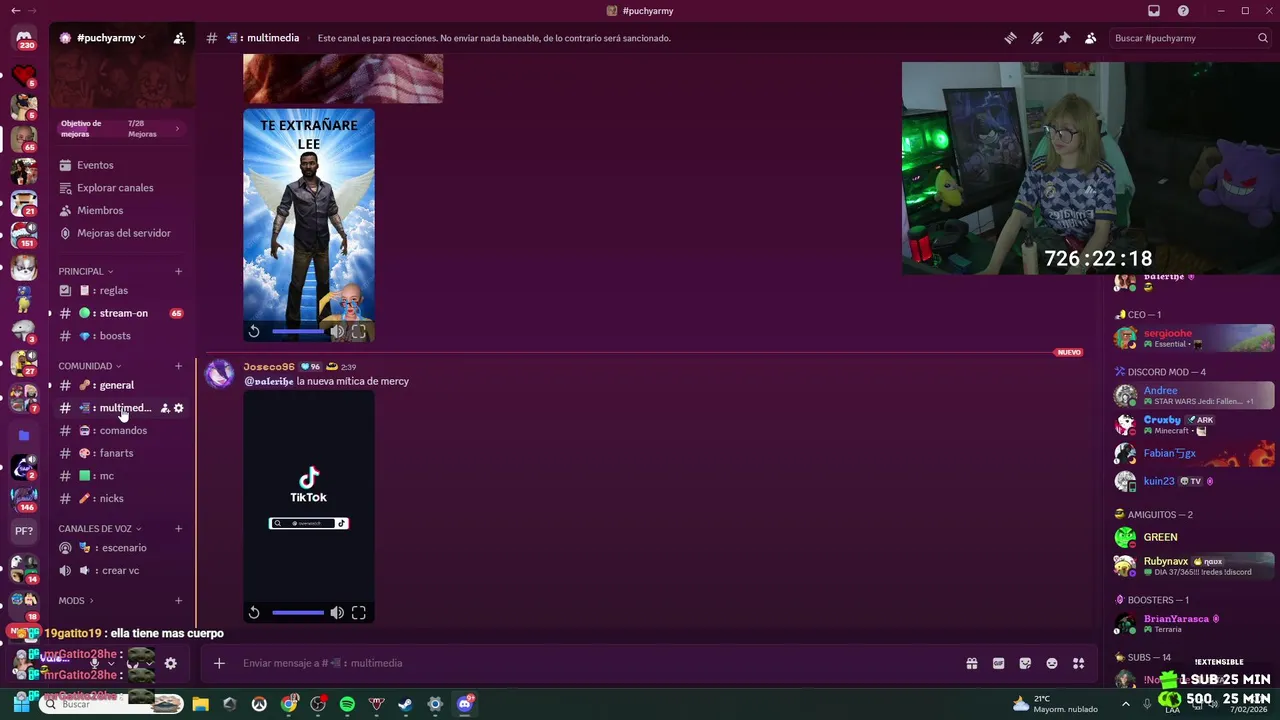Toggle microphone mute in user panel
This screenshot has height=720, width=1280.
[x=95, y=663]
